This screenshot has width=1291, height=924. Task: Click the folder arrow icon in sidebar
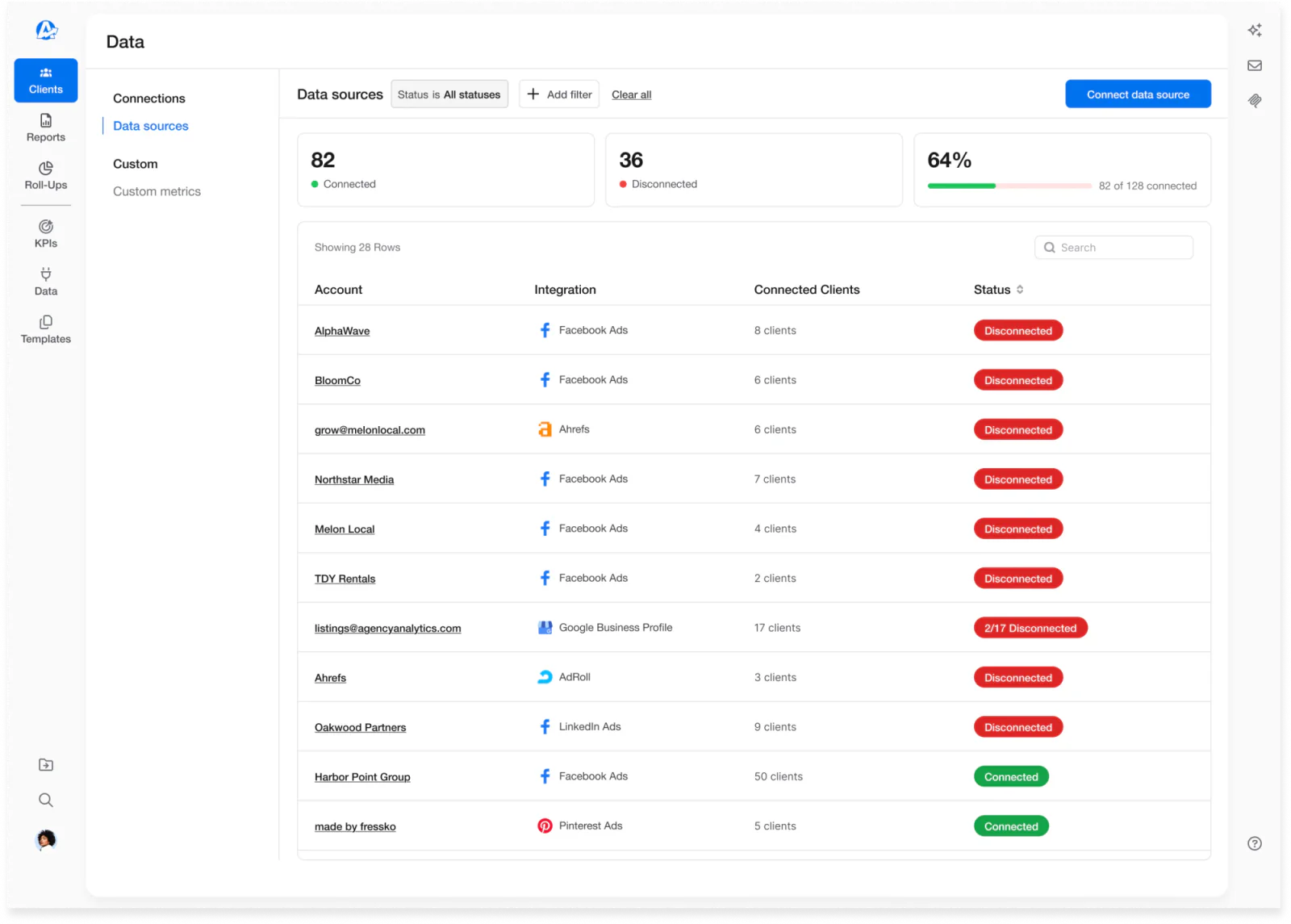pos(46,765)
